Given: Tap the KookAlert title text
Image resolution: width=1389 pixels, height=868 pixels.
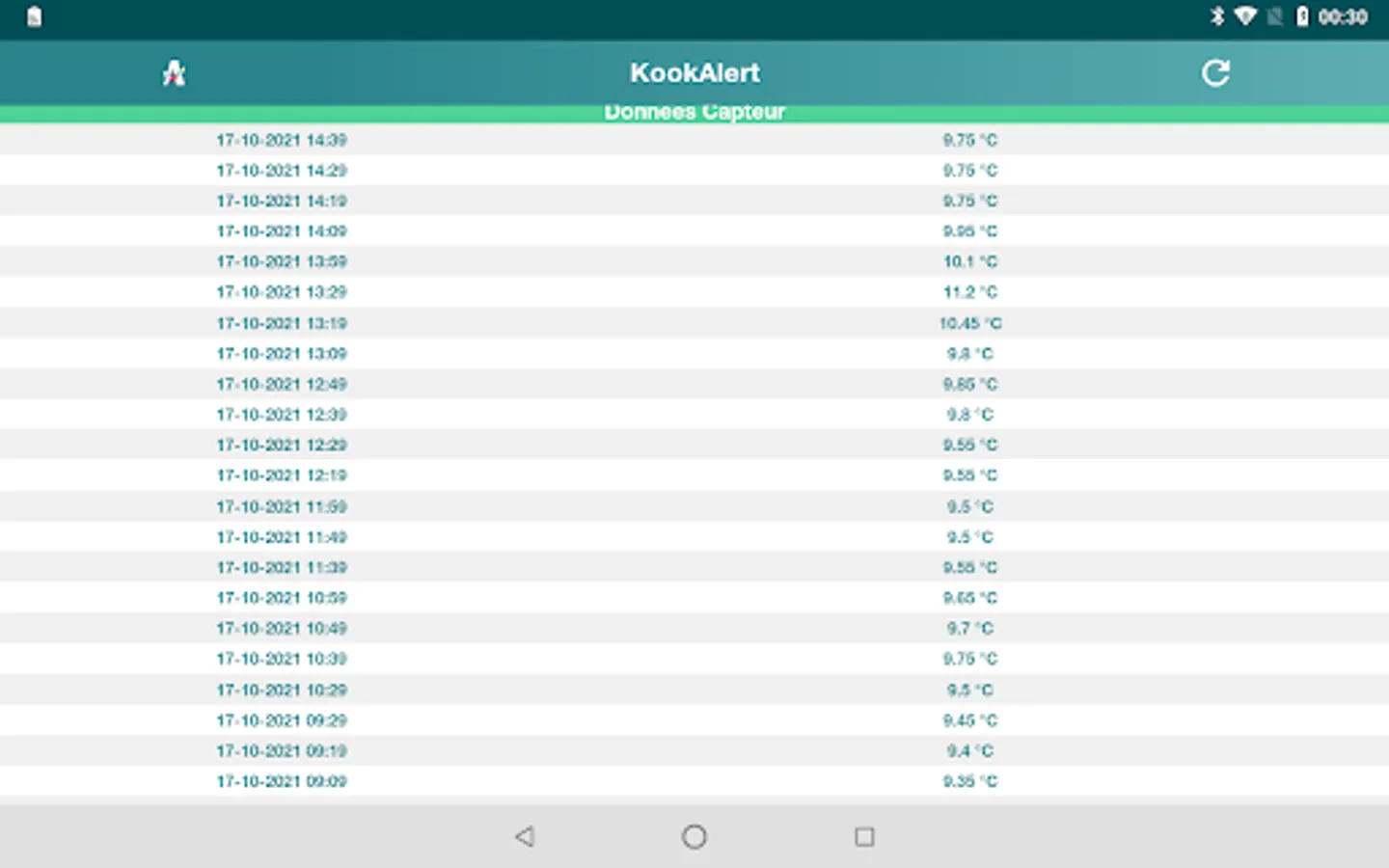Looking at the screenshot, I should click(x=694, y=73).
